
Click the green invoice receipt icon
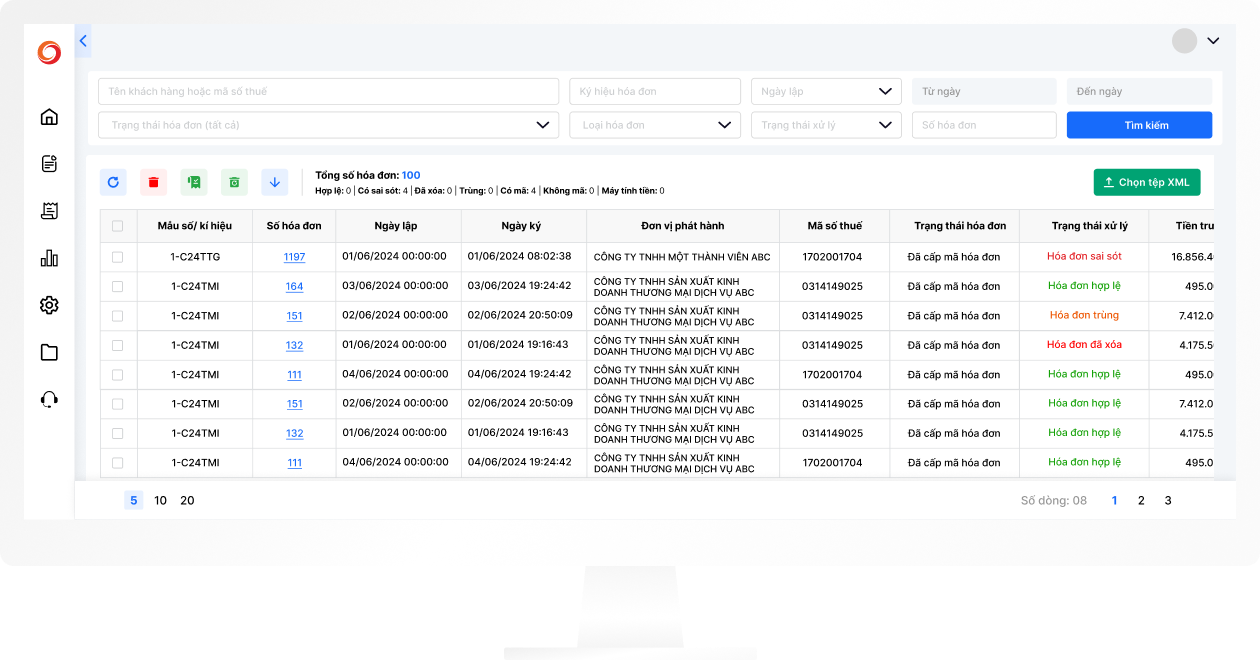[194, 182]
